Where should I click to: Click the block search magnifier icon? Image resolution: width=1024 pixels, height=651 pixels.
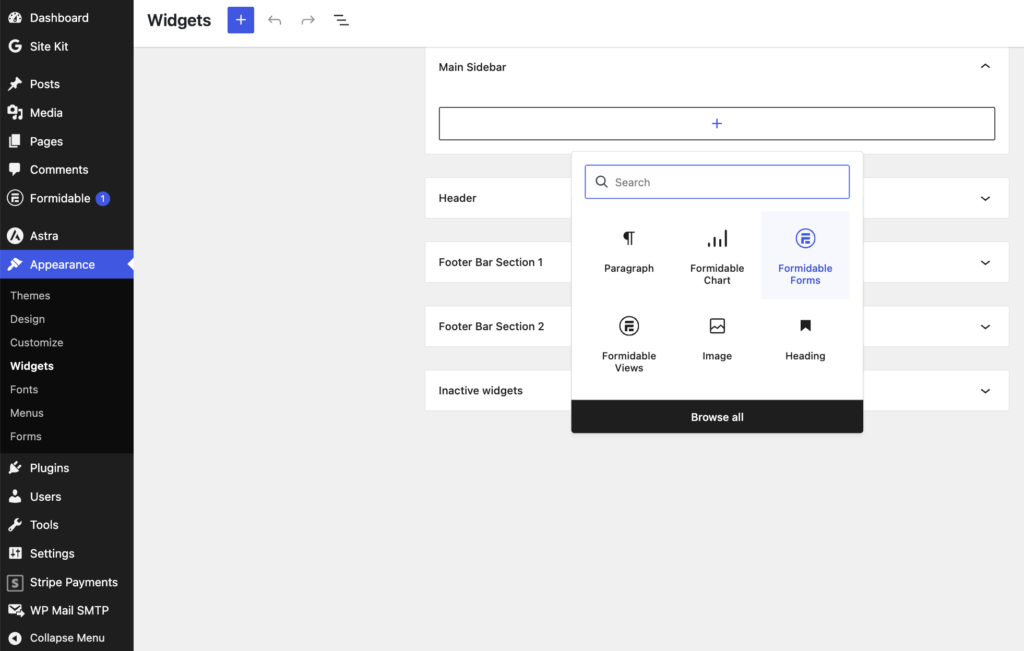pyautogui.click(x=601, y=182)
